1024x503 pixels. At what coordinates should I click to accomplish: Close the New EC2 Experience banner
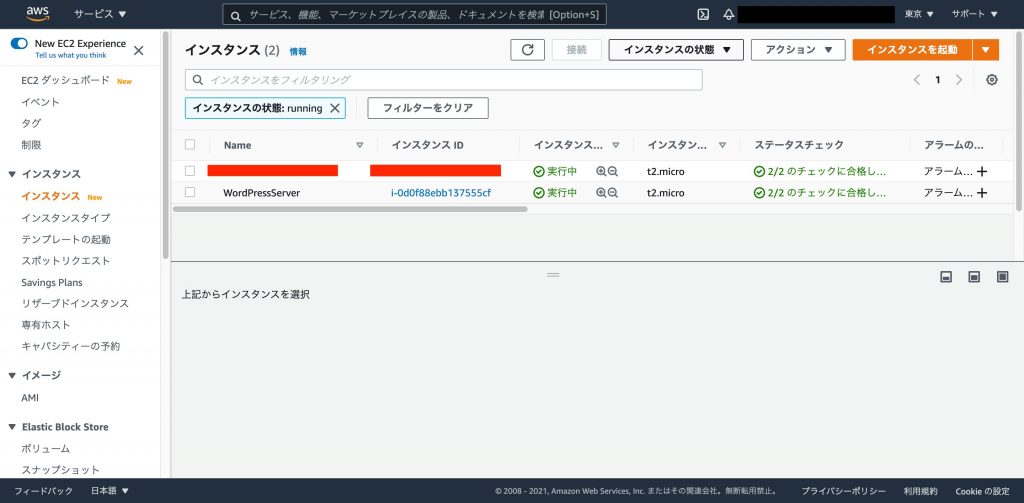[138, 50]
